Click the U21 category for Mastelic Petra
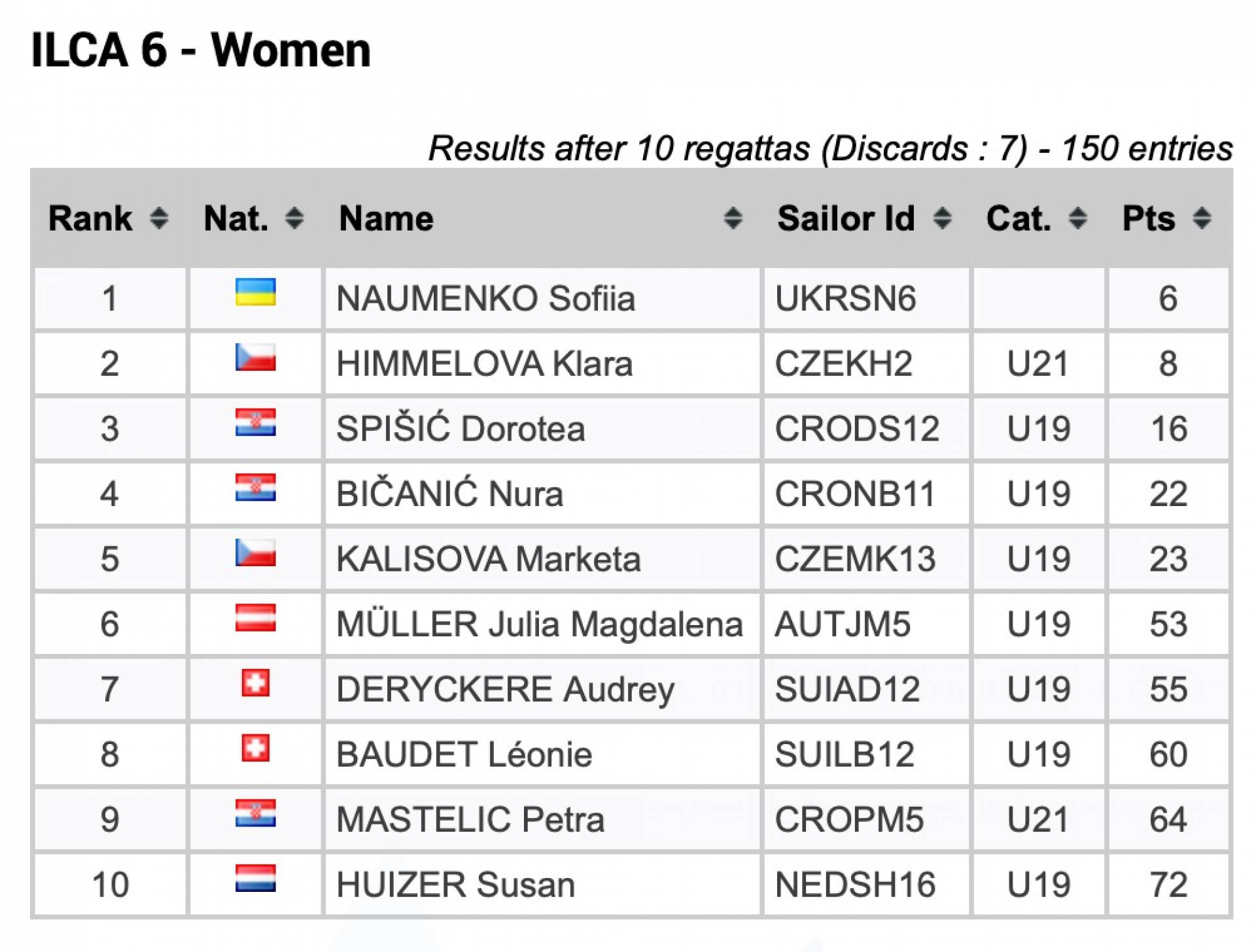 pyautogui.click(x=1038, y=819)
